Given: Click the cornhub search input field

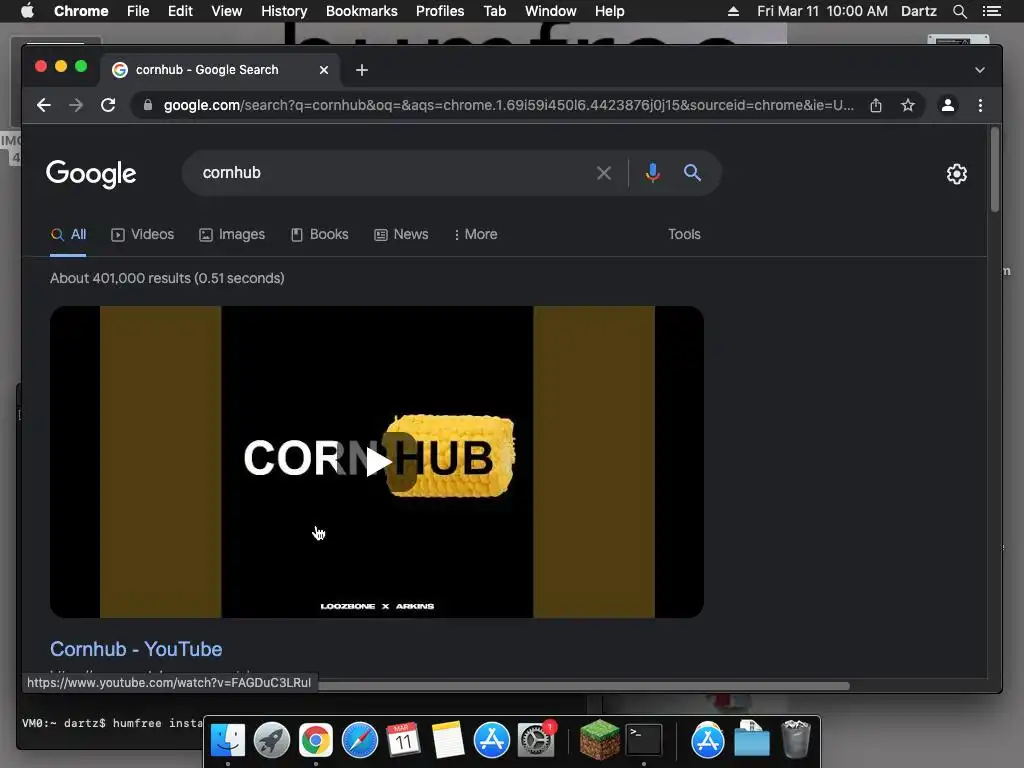Looking at the screenshot, I should (x=392, y=173).
